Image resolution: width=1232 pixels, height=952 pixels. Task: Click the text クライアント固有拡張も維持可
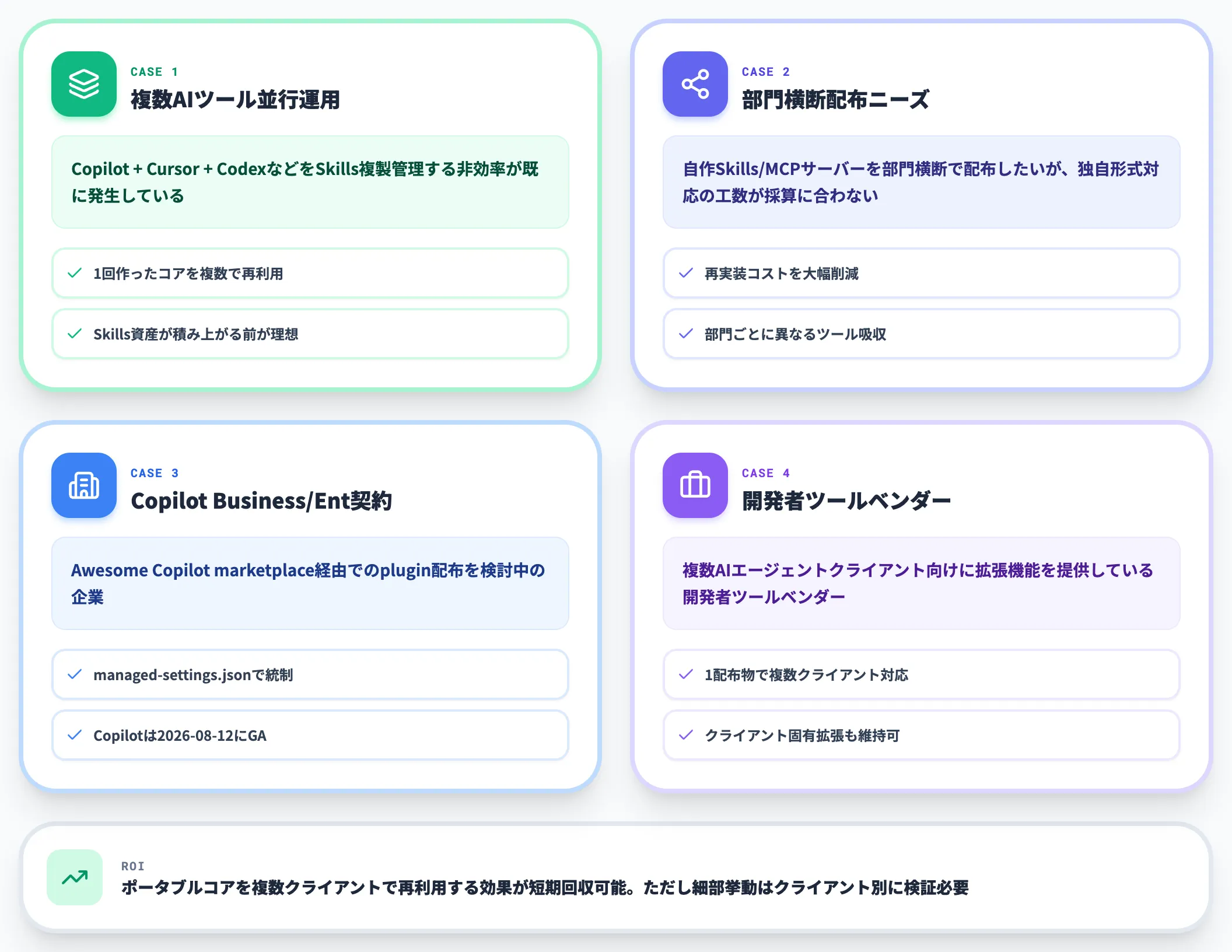803,736
